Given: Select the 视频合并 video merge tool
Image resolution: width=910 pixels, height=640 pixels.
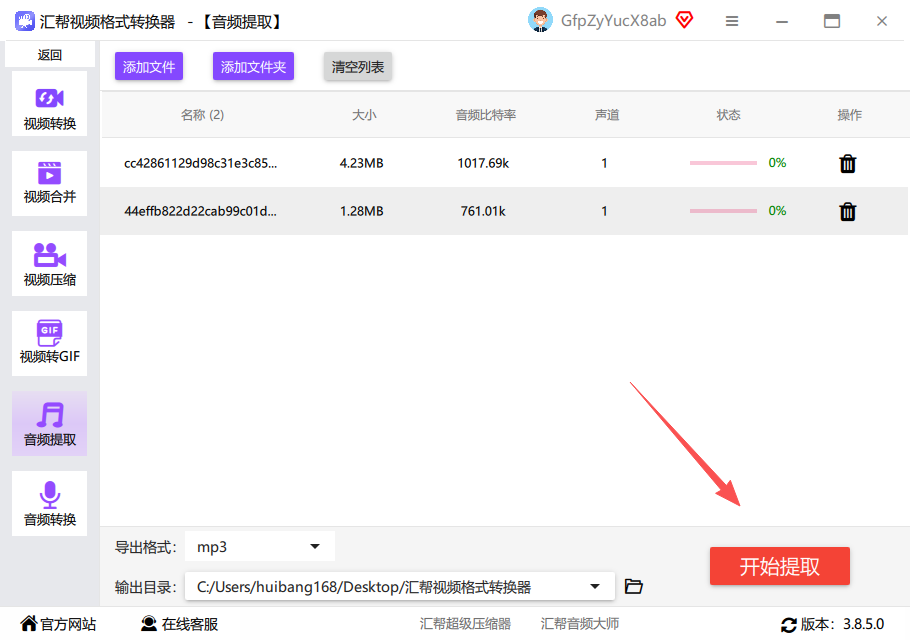Looking at the screenshot, I should [x=49, y=183].
